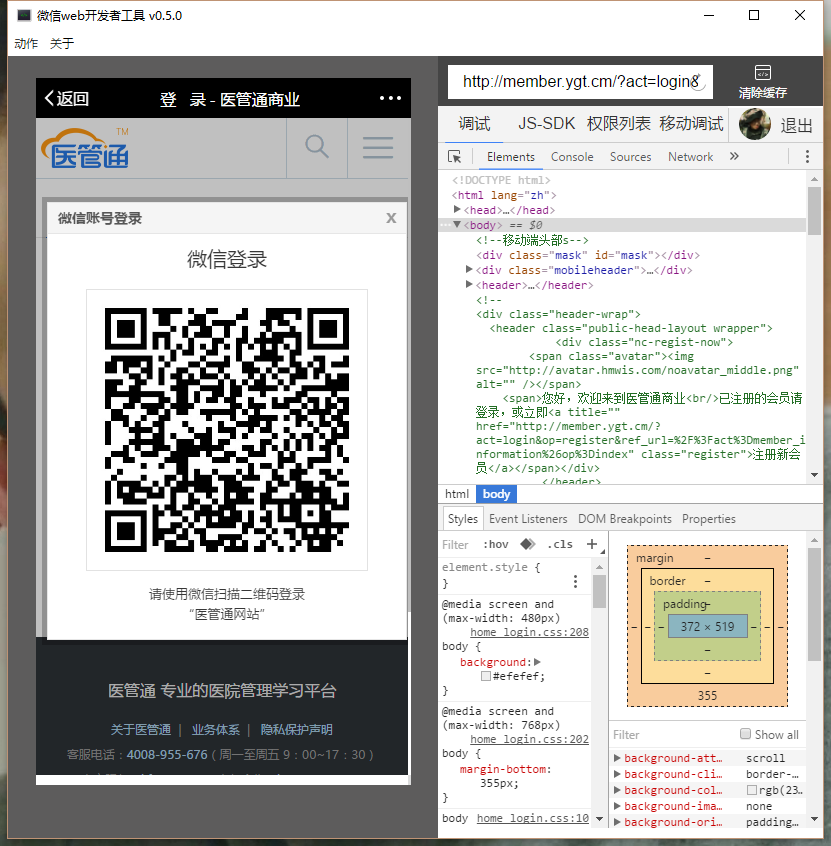This screenshot has width=831, height=846.
Task: Close the WeChat login dialog with X
Action: [x=391, y=218]
